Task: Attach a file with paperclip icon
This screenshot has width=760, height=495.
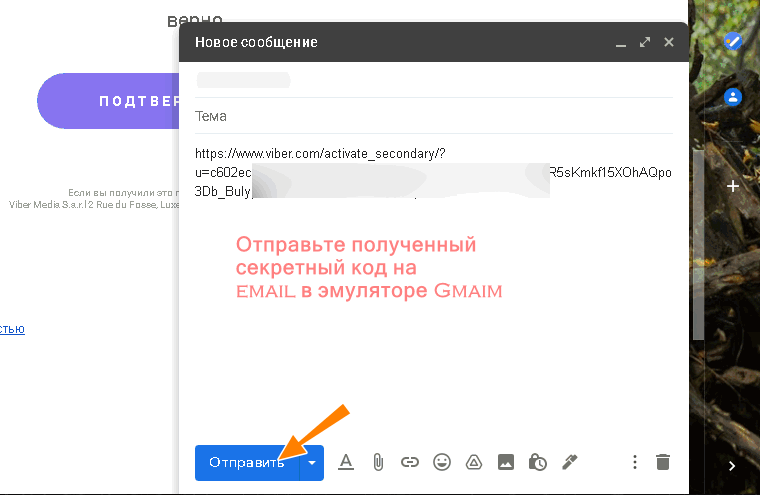Action: (x=378, y=462)
